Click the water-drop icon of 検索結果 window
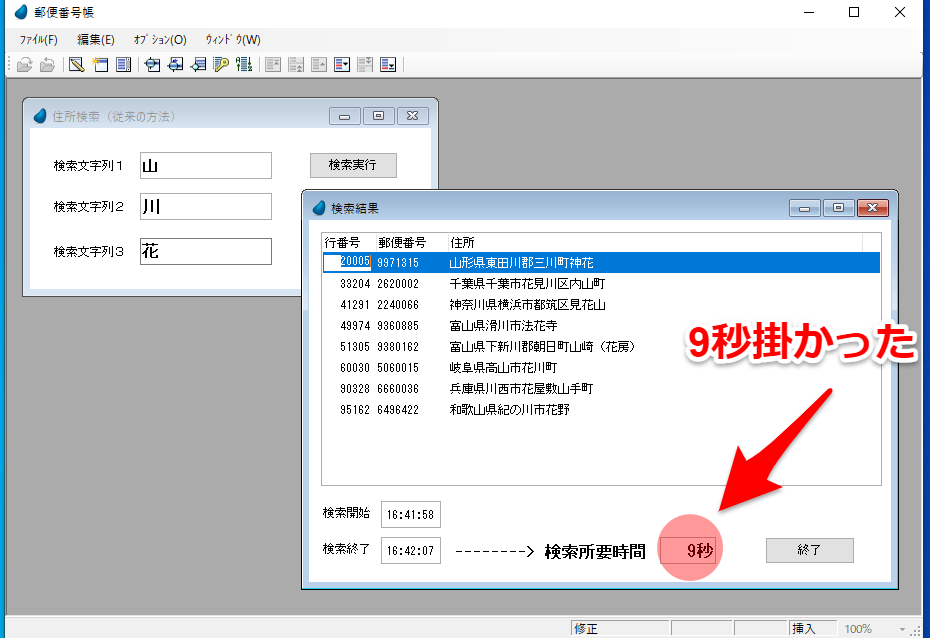 click(x=319, y=208)
